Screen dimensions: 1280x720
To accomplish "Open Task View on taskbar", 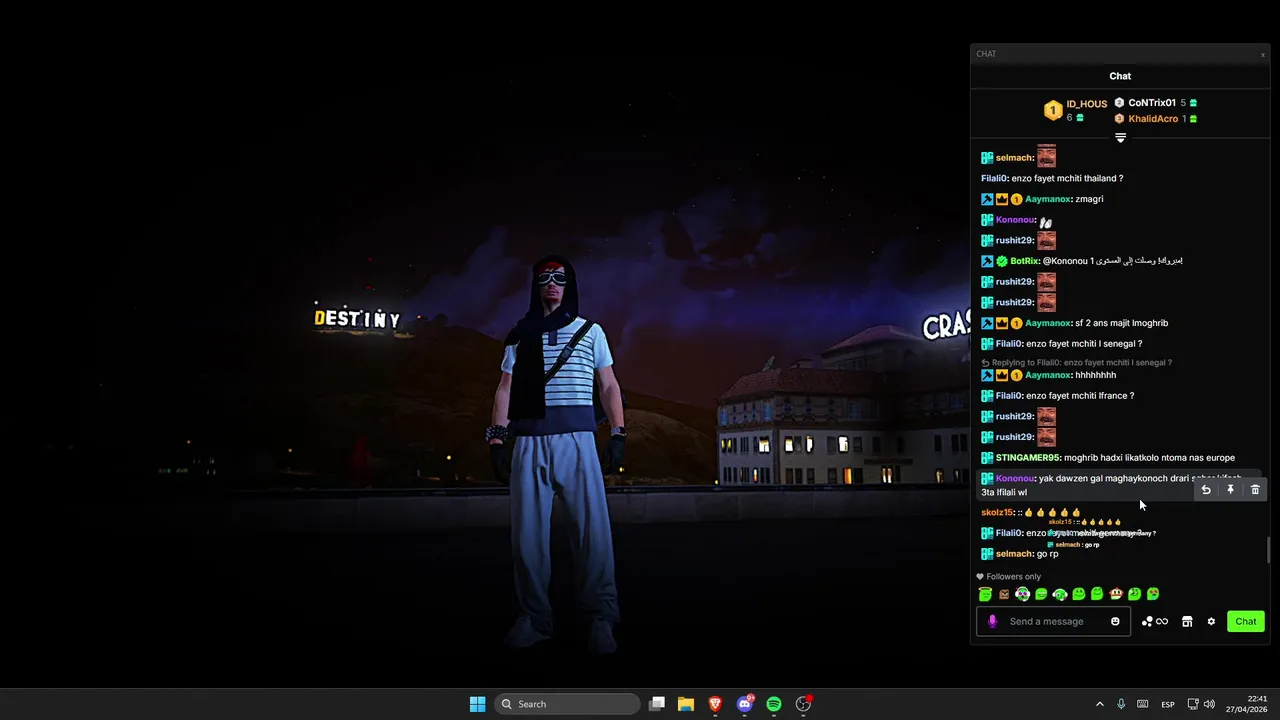I will click(657, 704).
